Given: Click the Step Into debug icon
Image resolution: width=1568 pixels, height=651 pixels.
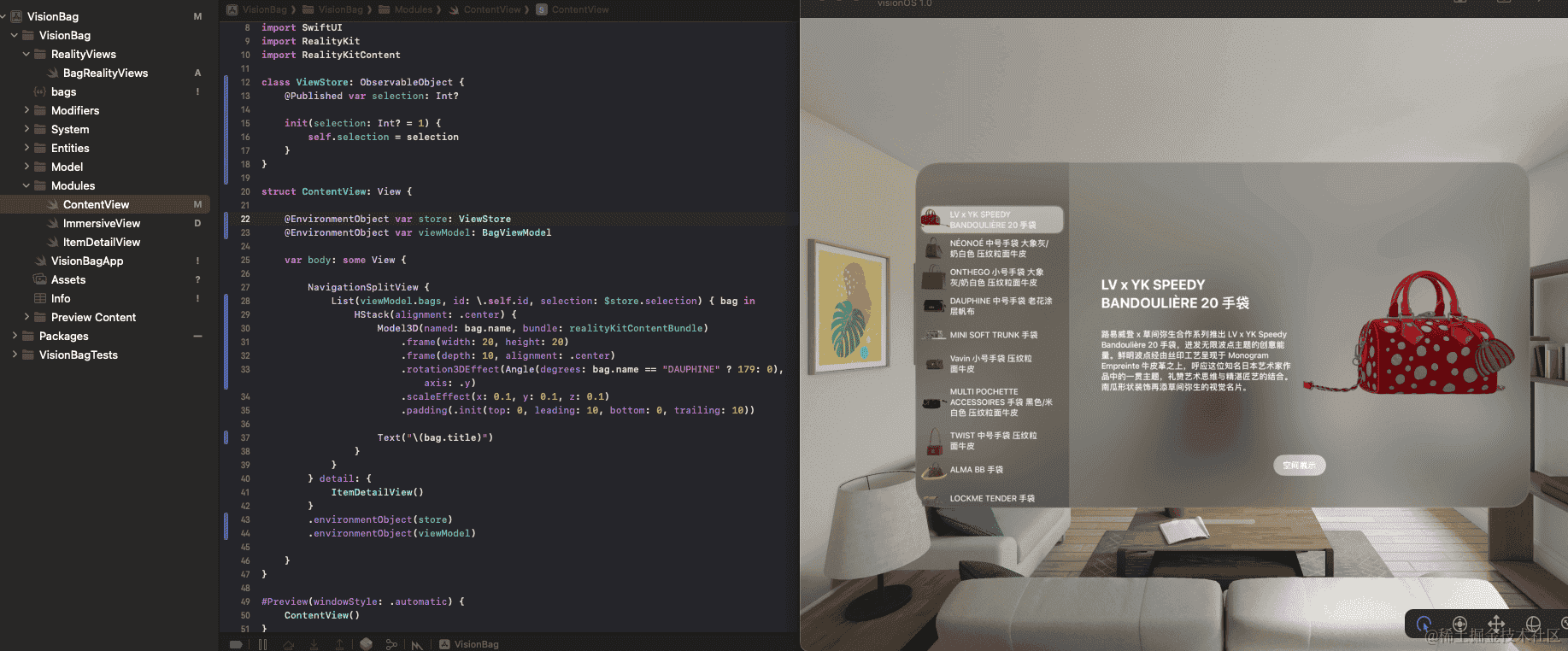Looking at the screenshot, I should 314,644.
